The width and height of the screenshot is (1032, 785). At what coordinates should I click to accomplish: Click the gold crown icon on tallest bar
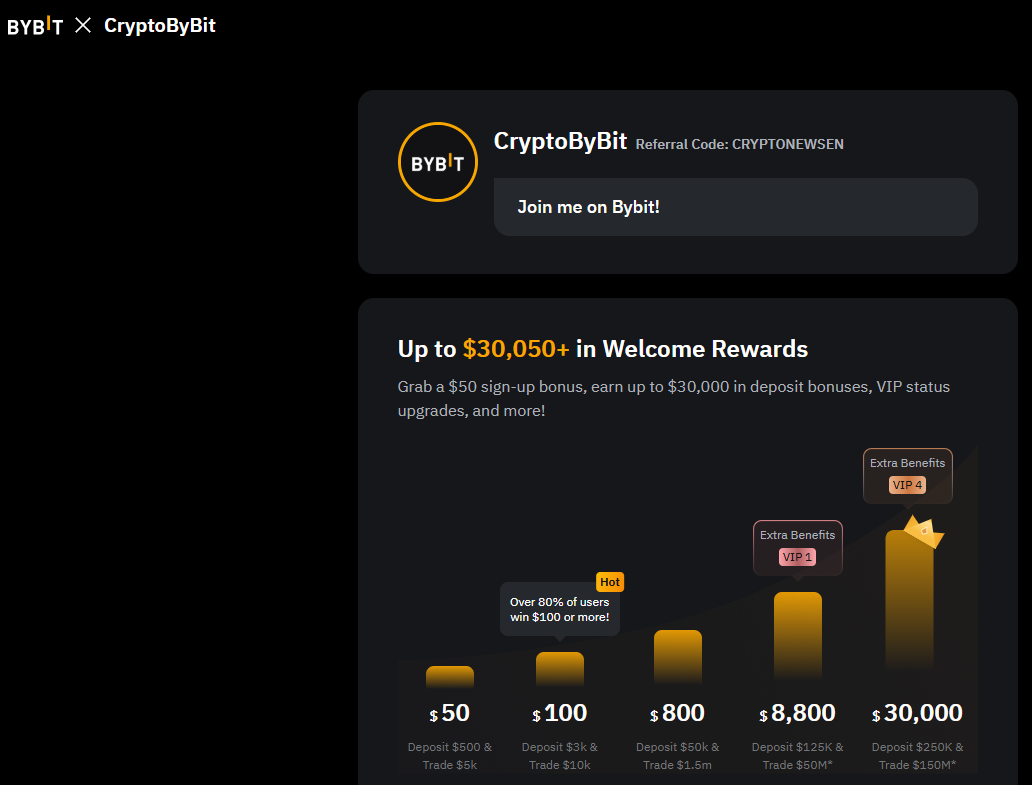pos(923,531)
